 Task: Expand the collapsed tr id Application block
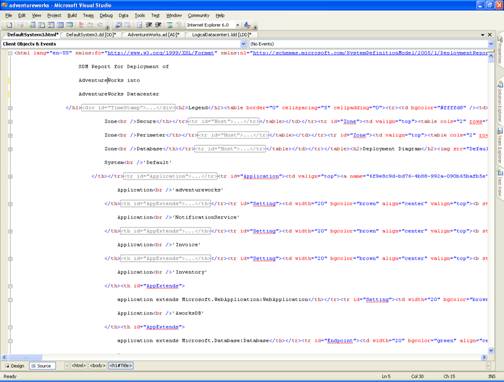pos(170,176)
